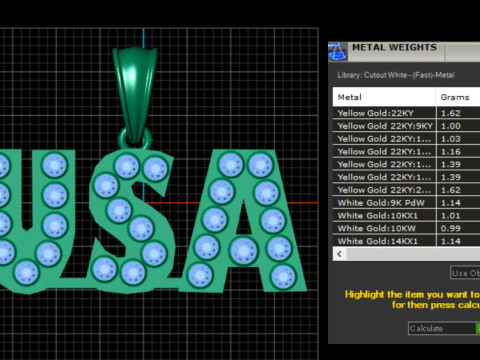The width and height of the screenshot is (480, 360).
Task: Click the Grams column header
Action: [x=458, y=97]
